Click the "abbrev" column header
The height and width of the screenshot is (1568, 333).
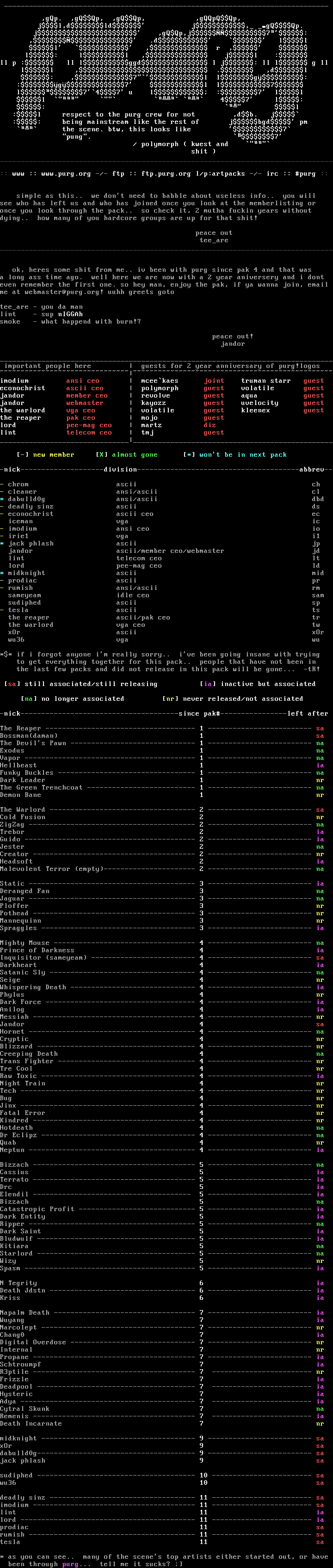tap(312, 469)
